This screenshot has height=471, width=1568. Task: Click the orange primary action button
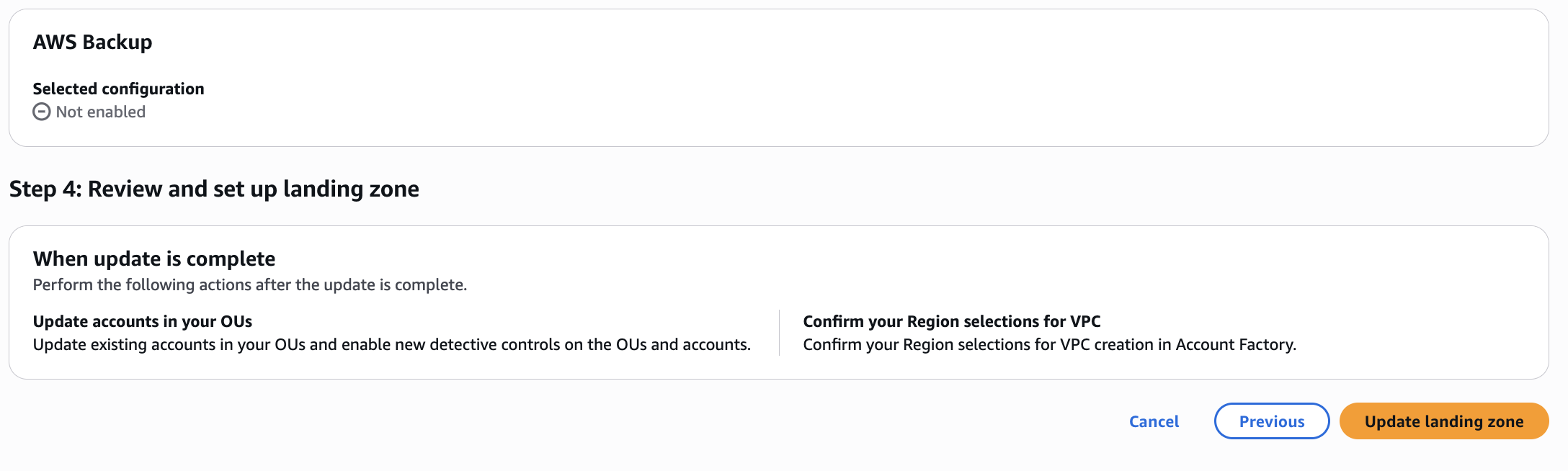(1443, 421)
